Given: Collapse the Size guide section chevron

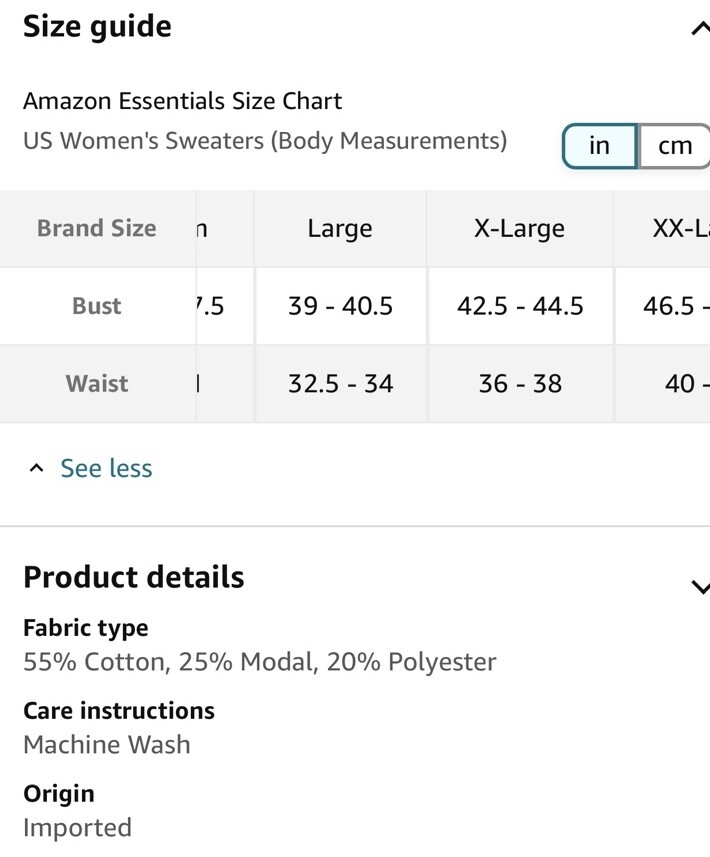Looking at the screenshot, I should pos(700,28).
